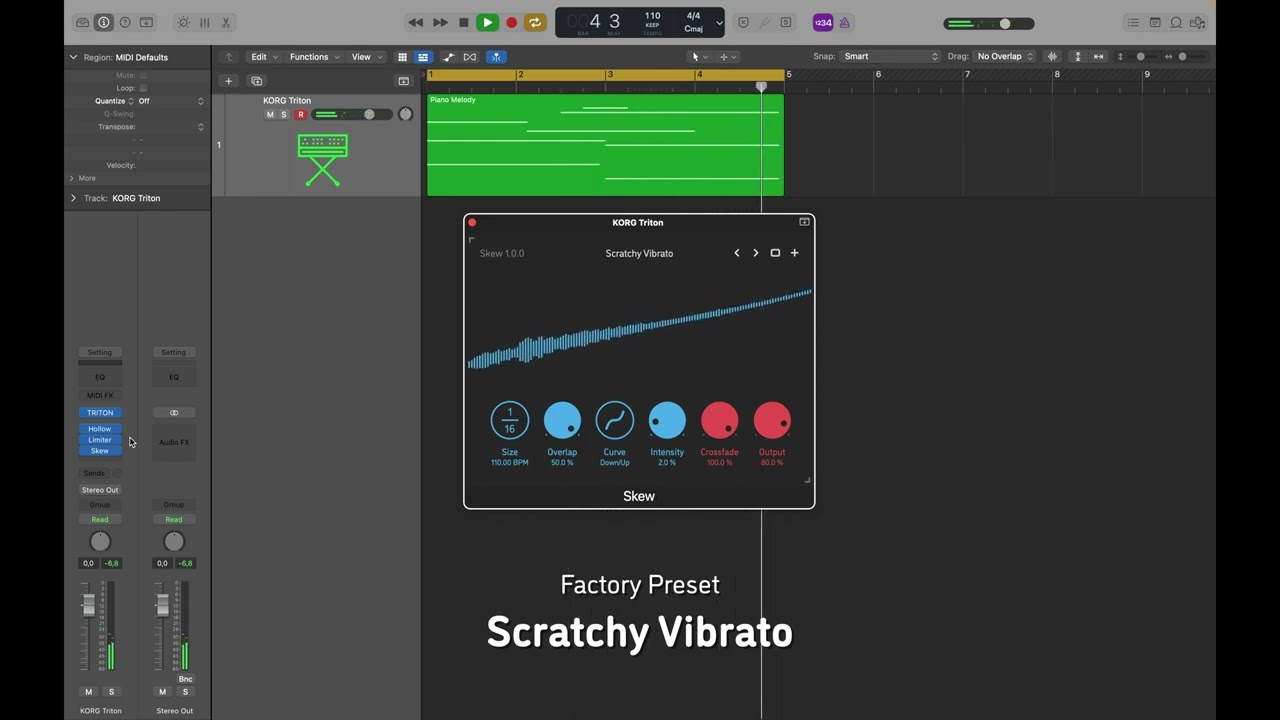The image size is (1280, 720).
Task: Mute the KORG Triton track header
Action: (270, 115)
